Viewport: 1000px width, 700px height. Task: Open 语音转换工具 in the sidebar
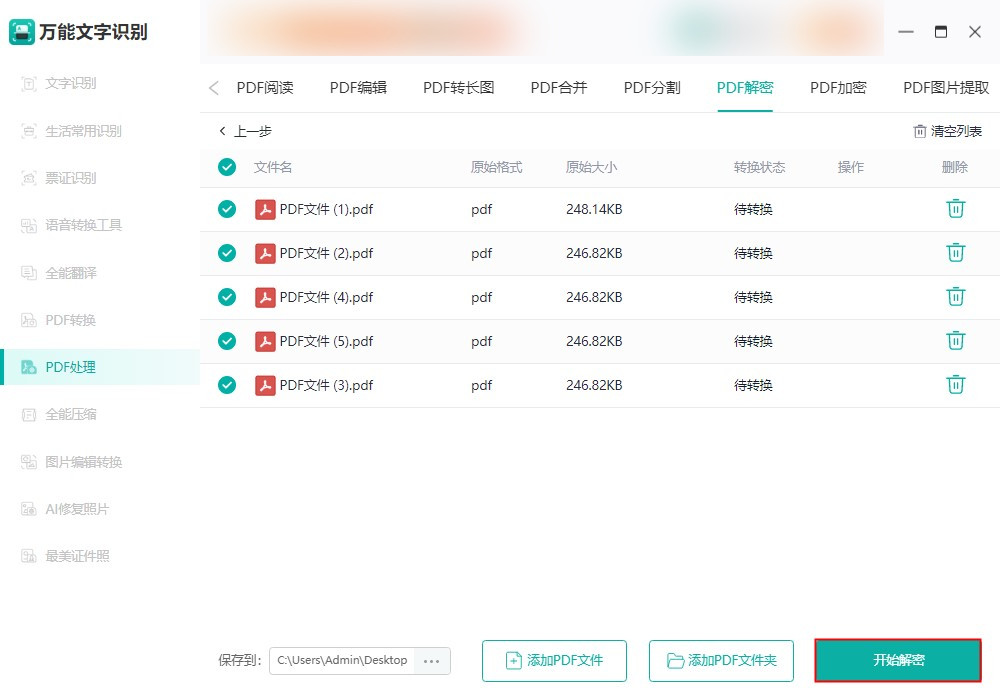click(71, 225)
